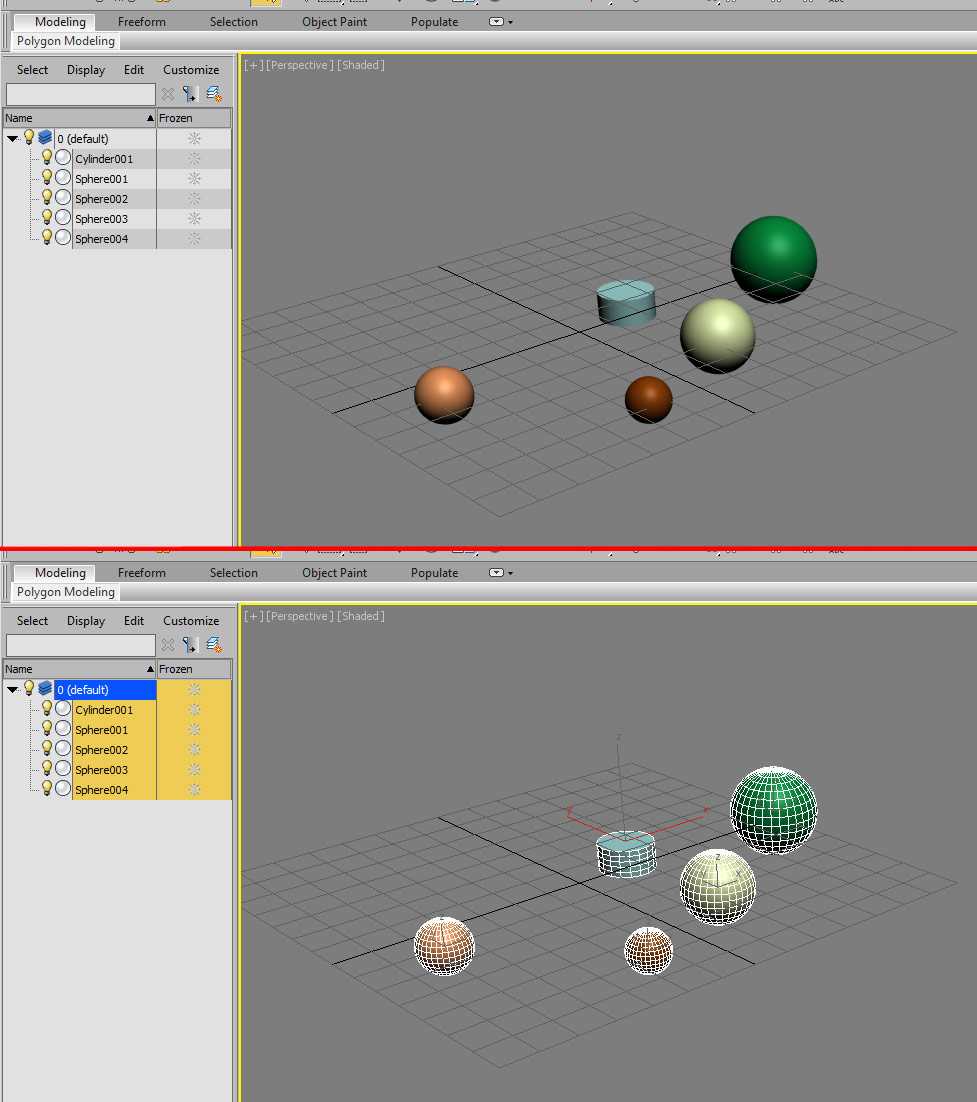Viewport: 977px width, 1102px height.
Task: Open the [Shaded] viewport menu in the wireframe-overlay viewport
Action: [361, 616]
